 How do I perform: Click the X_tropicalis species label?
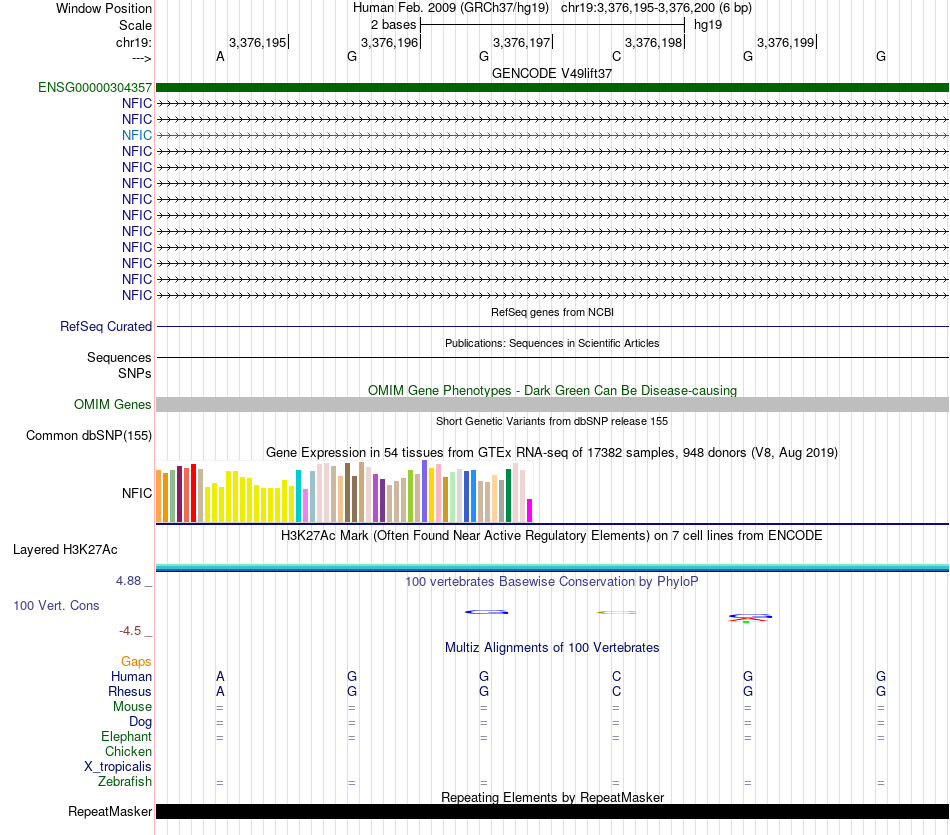pyautogui.click(x=118, y=767)
